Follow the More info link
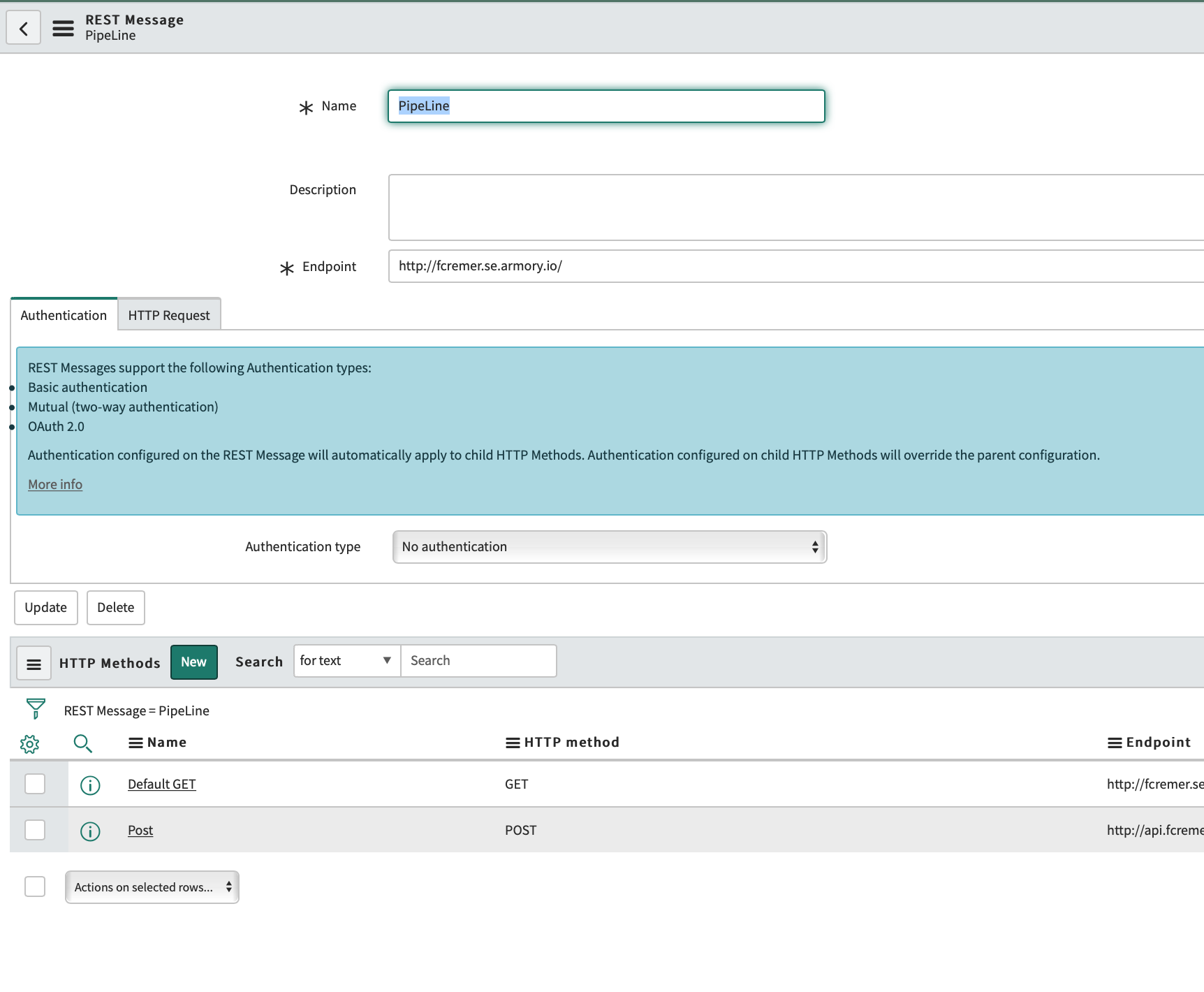1204x992 pixels. tap(55, 485)
